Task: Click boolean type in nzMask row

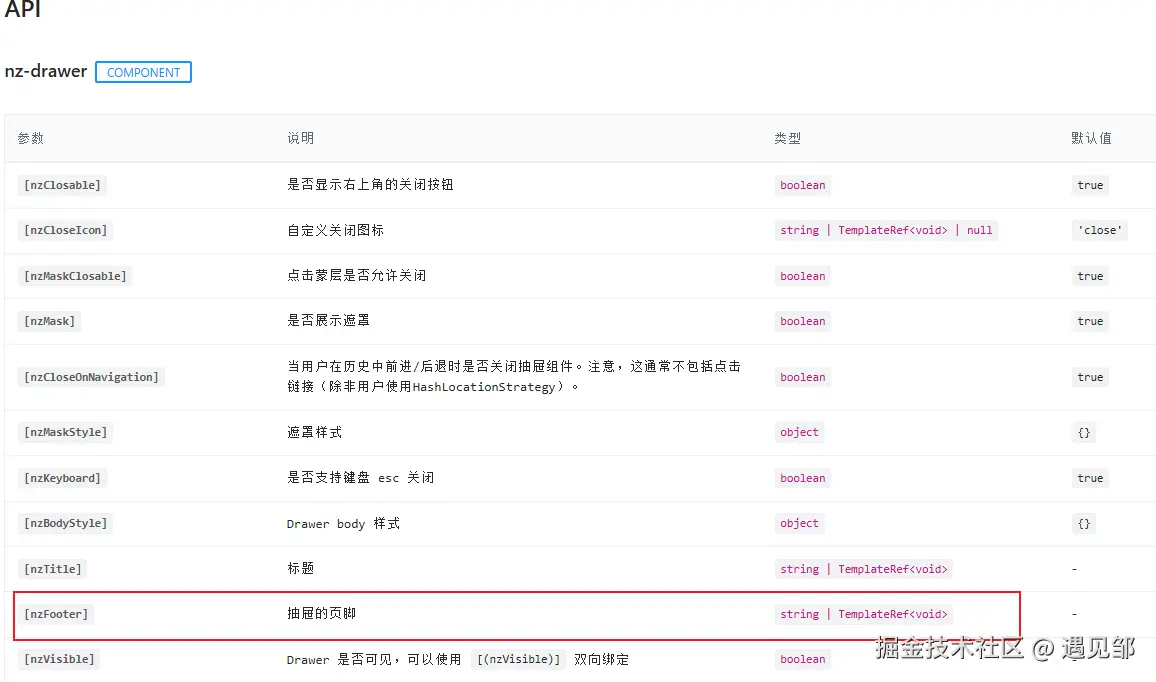Action: [803, 321]
